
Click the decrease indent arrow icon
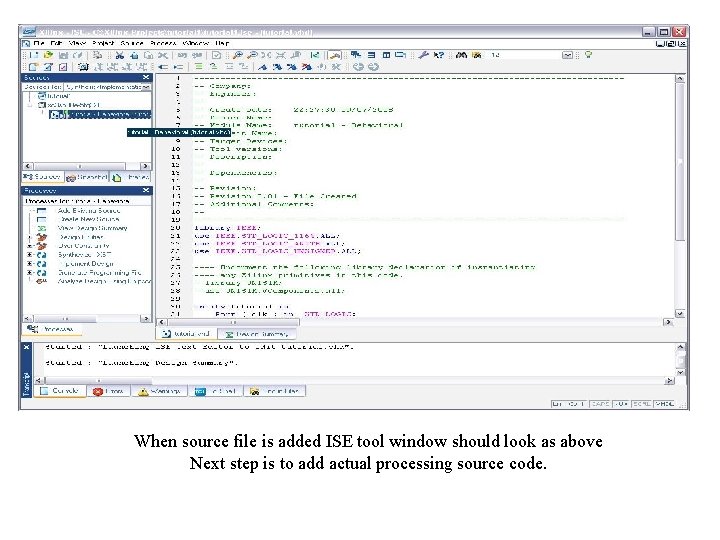tap(163, 67)
